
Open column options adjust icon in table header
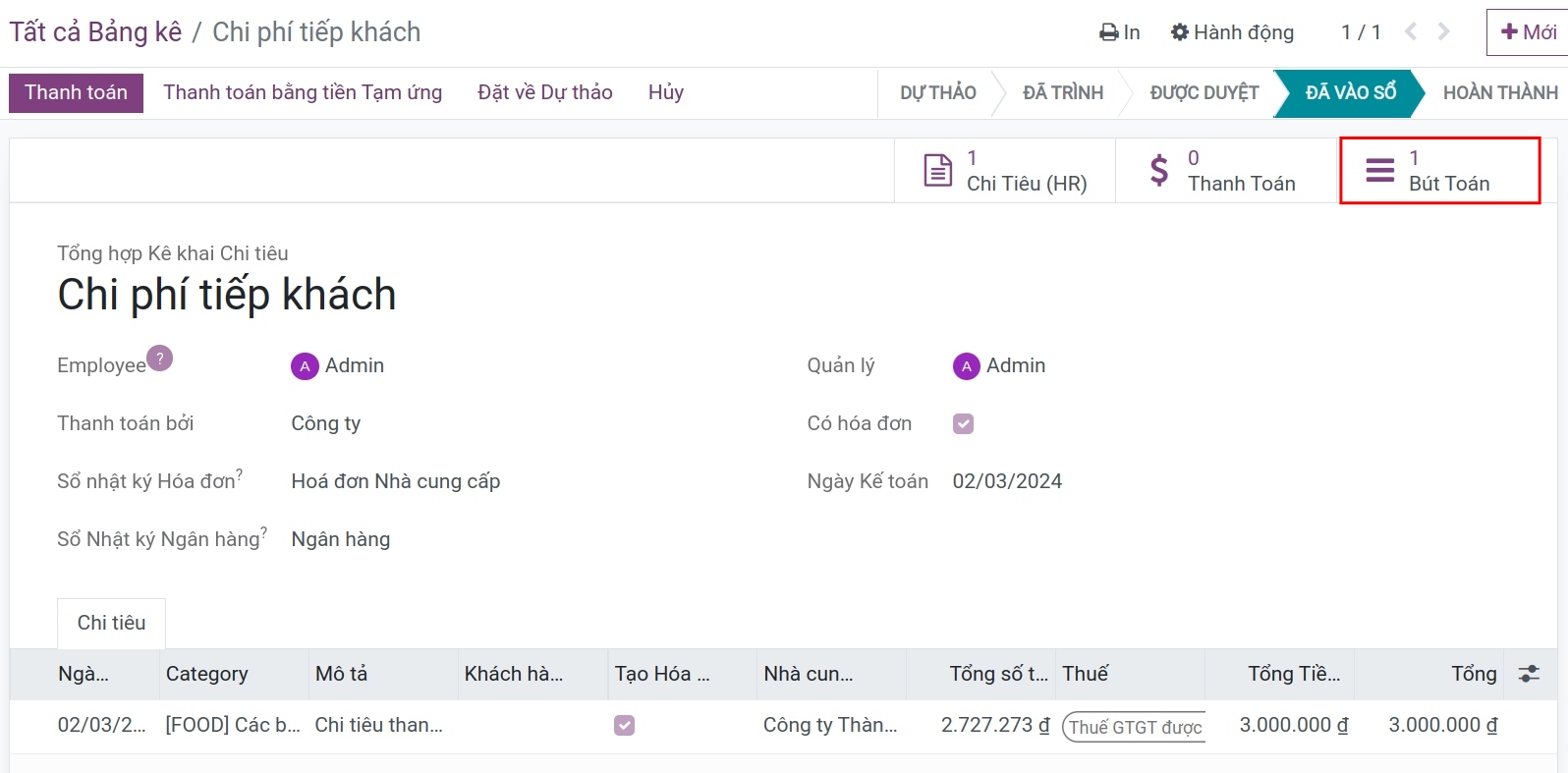click(1529, 674)
